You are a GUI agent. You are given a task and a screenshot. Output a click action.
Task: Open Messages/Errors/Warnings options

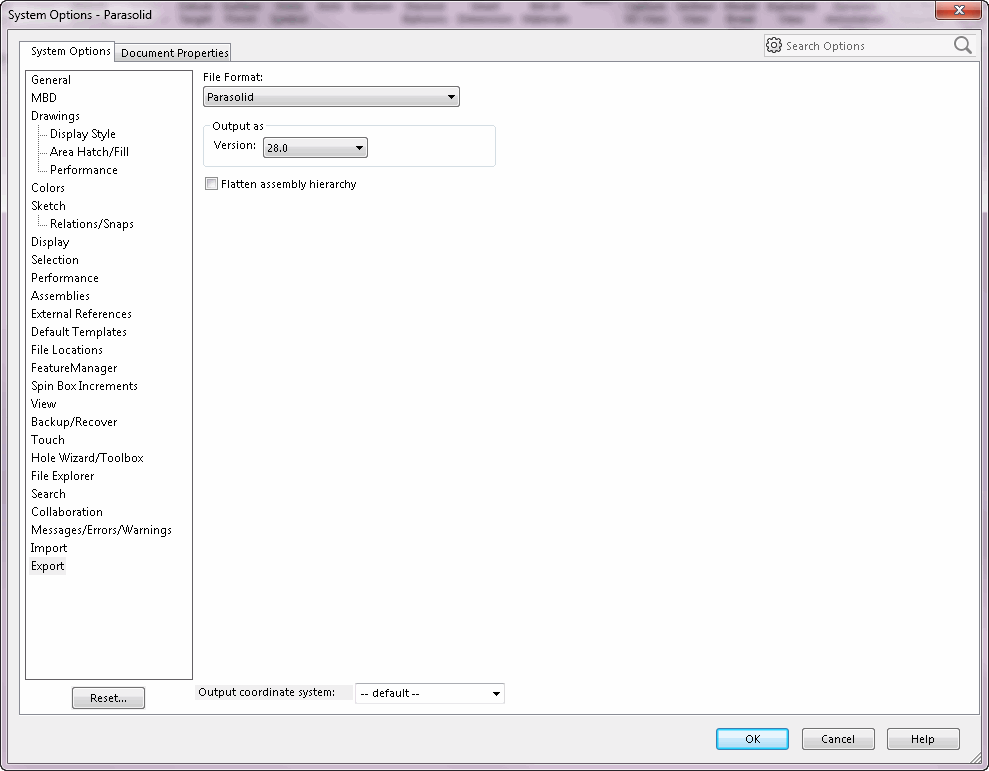101,529
